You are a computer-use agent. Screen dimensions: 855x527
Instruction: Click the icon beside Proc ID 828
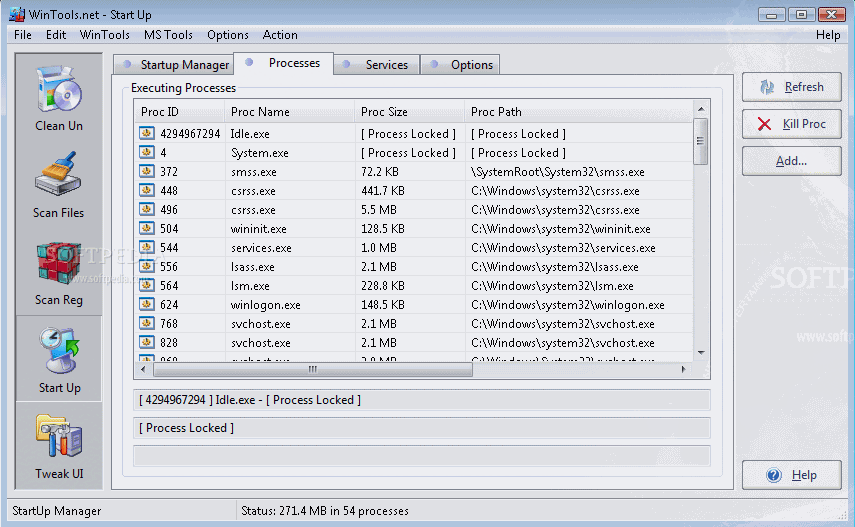147,343
